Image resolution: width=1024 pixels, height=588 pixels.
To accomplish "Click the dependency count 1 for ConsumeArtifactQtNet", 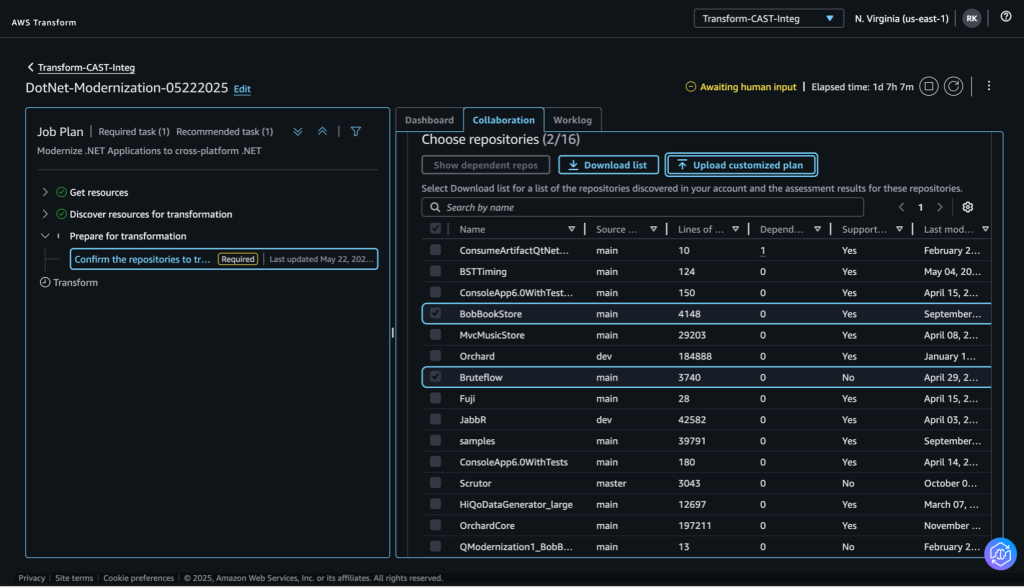I will 763,250.
